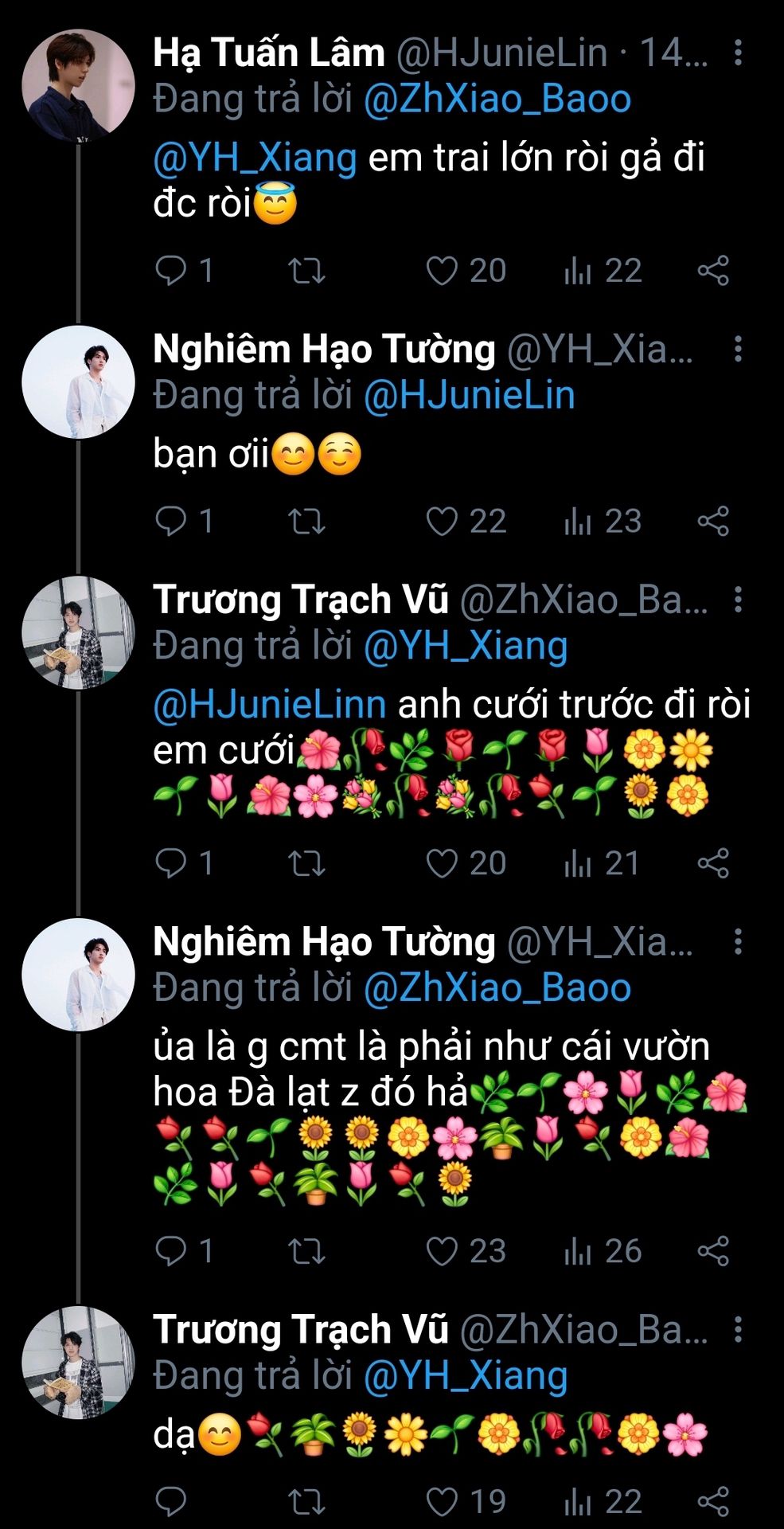Screen dimensions: 784x1529
Task: Retweet the "vườn hoa Đà lạt" tweet
Action: pos(306,1251)
